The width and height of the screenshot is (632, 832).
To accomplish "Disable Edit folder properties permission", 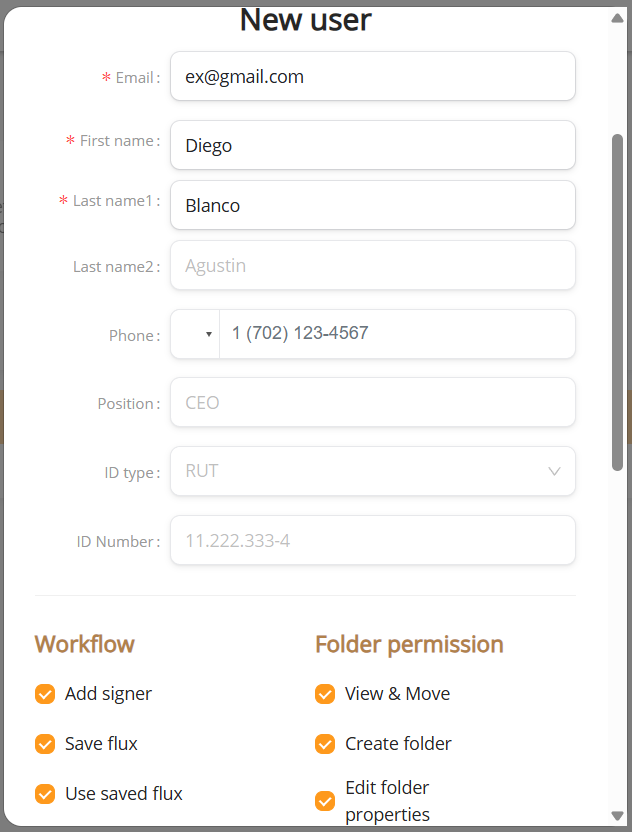I will click(325, 801).
